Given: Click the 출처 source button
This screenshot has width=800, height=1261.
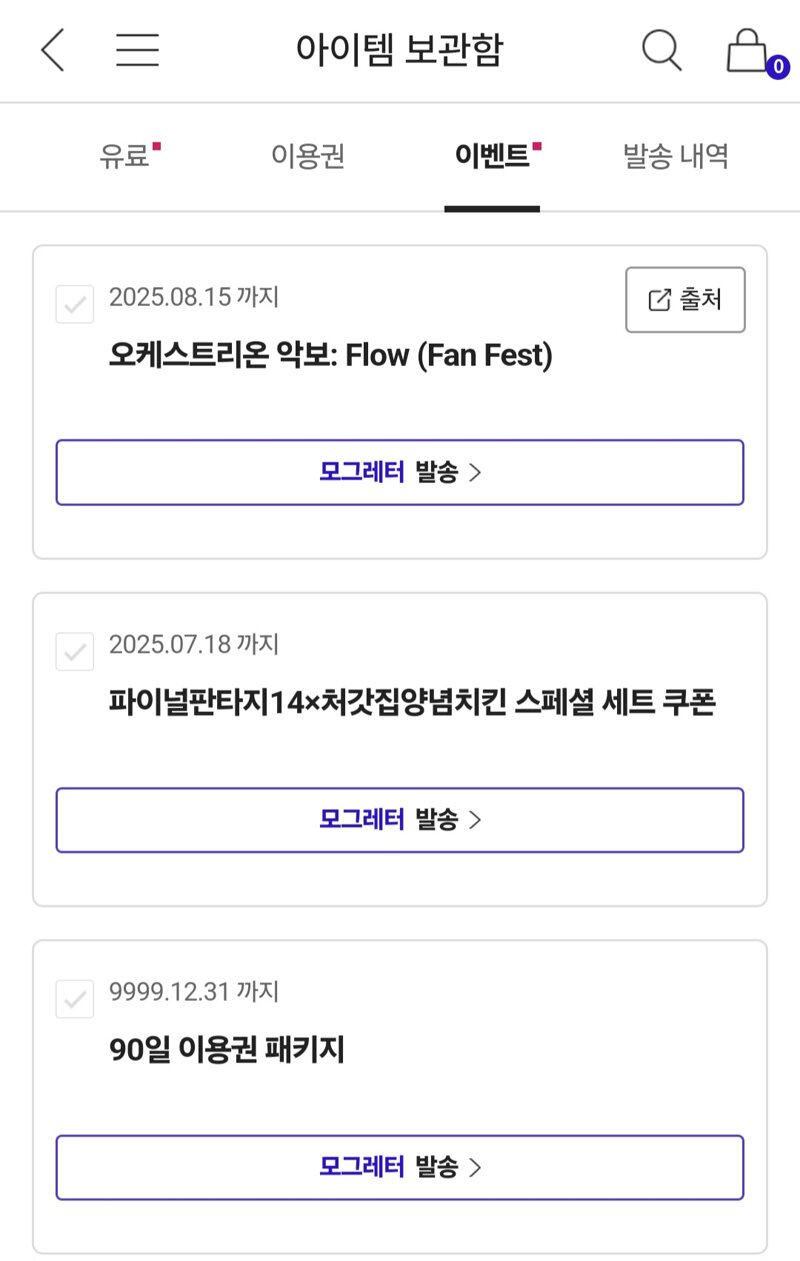Looking at the screenshot, I should click(x=685, y=300).
